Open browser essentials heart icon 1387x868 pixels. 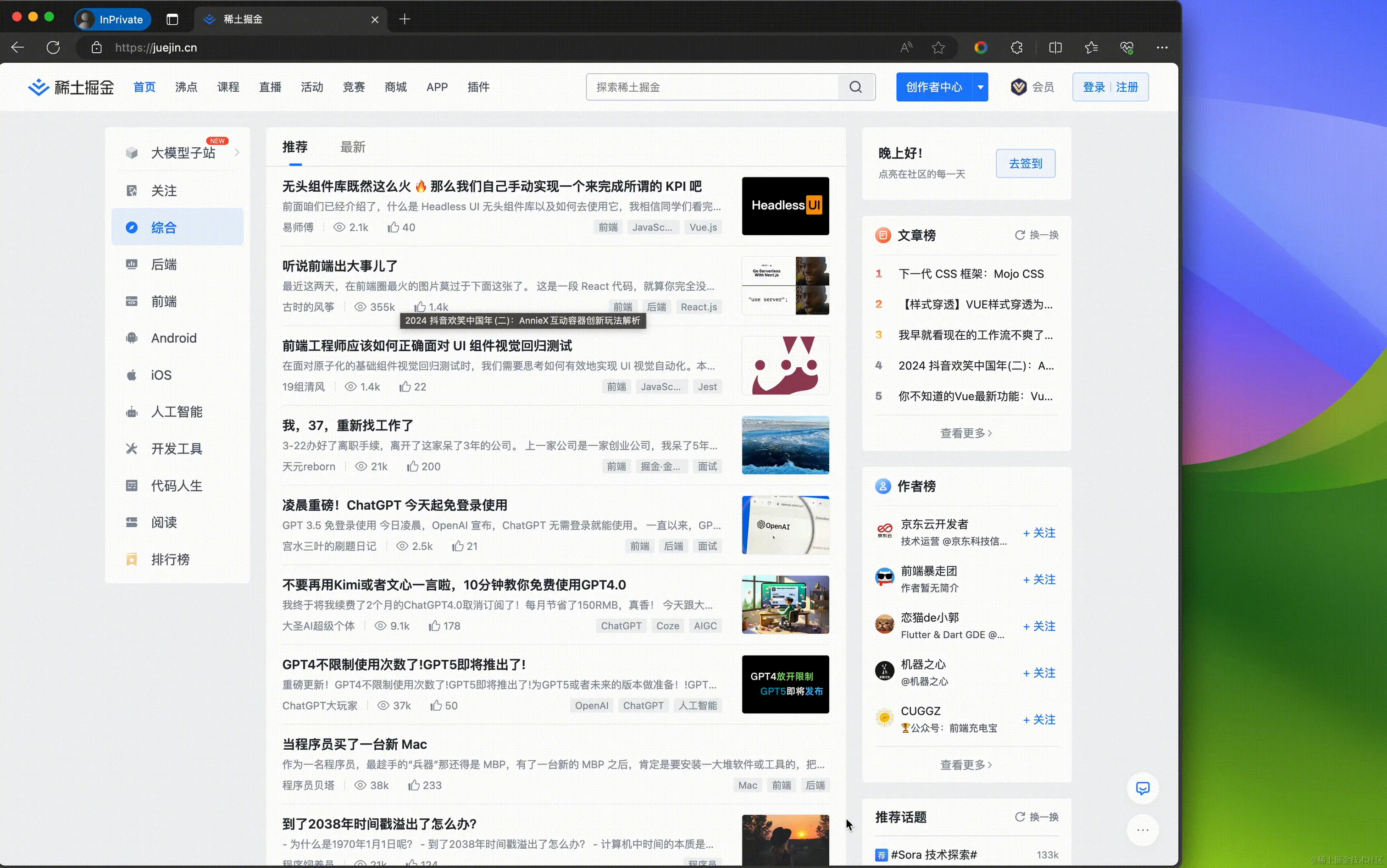1127,48
